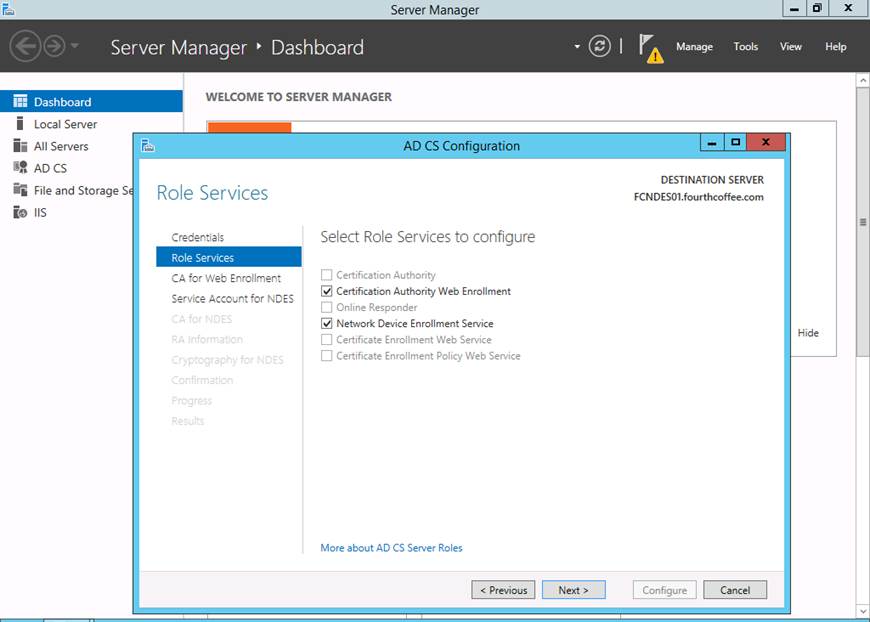This screenshot has width=870, height=622.
Task: Toggle Certificate Enrollment Web Service checkbox
Action: [x=327, y=340]
